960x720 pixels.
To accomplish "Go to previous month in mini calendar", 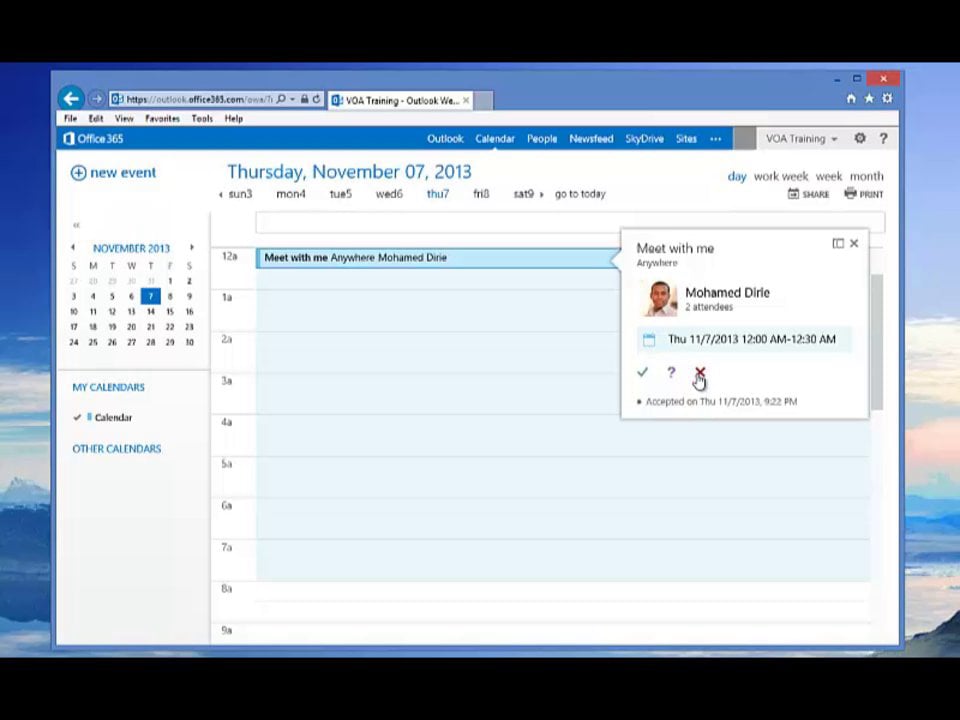I will tap(73, 248).
